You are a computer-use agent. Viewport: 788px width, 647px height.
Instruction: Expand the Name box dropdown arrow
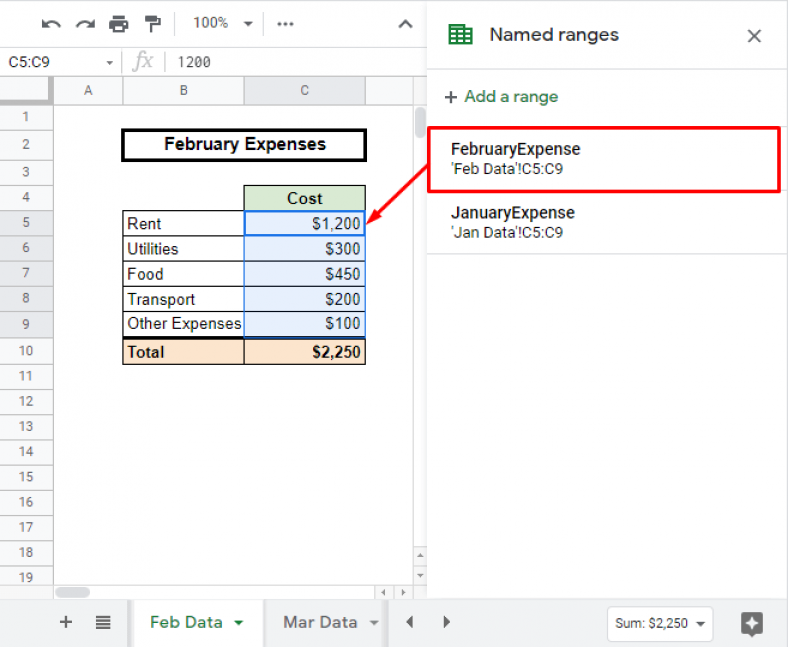(110, 62)
